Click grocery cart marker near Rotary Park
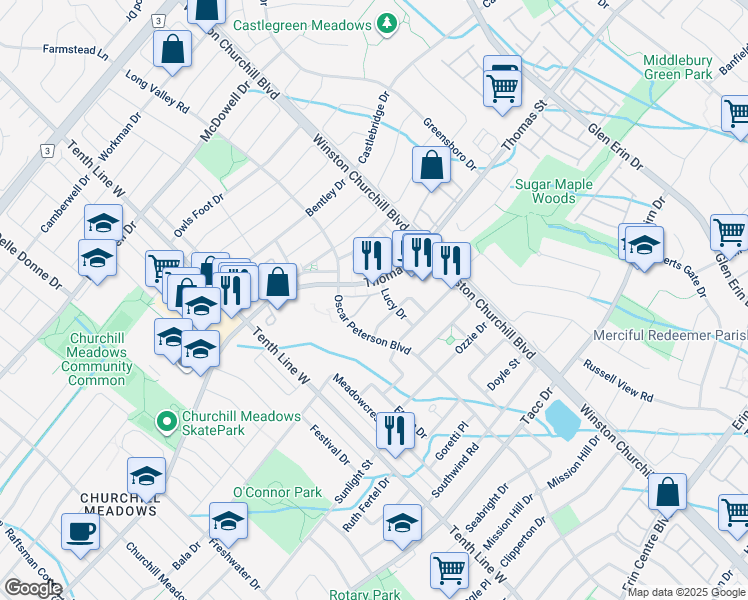The height and width of the screenshot is (600, 748). pos(449,573)
